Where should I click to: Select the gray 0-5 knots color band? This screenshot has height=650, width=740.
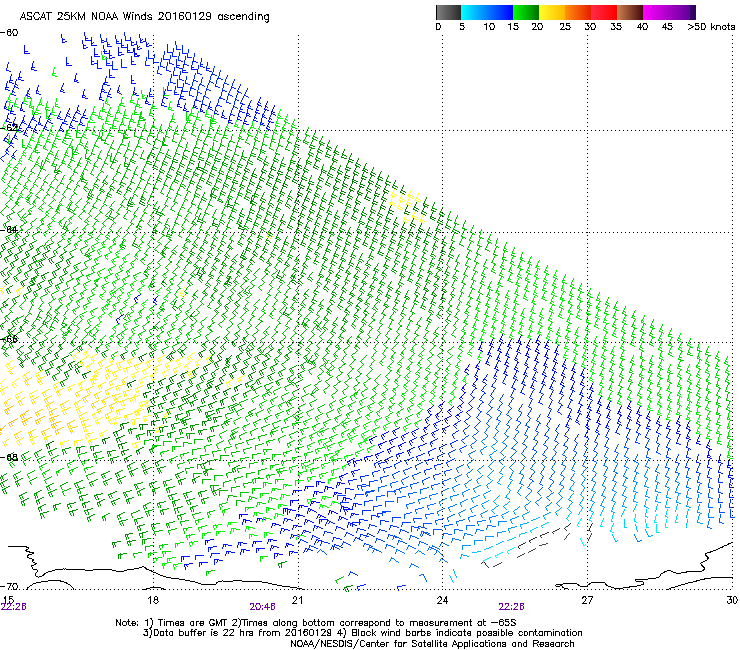tap(448, 12)
